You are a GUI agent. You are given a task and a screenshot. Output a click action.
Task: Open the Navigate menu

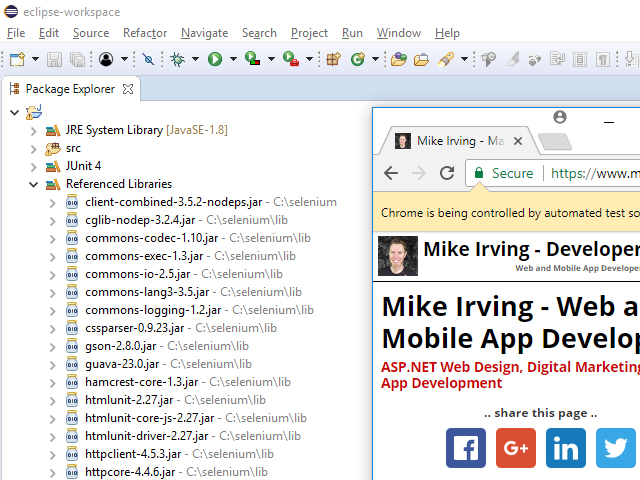204,33
